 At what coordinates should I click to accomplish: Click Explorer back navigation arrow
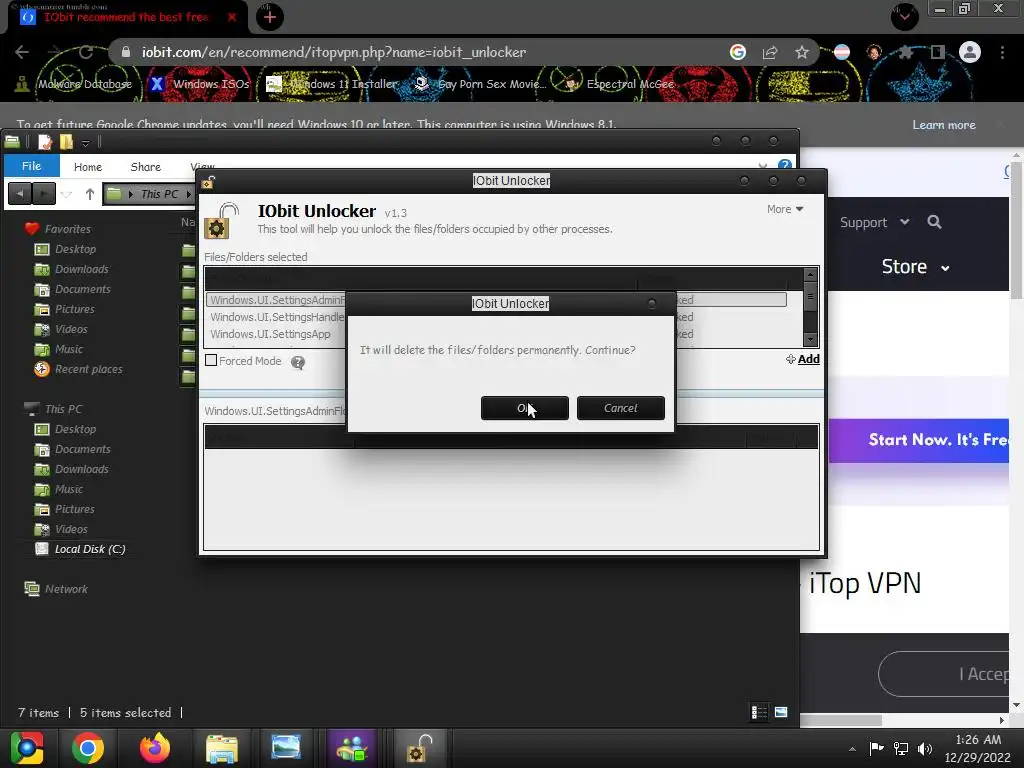click(20, 193)
